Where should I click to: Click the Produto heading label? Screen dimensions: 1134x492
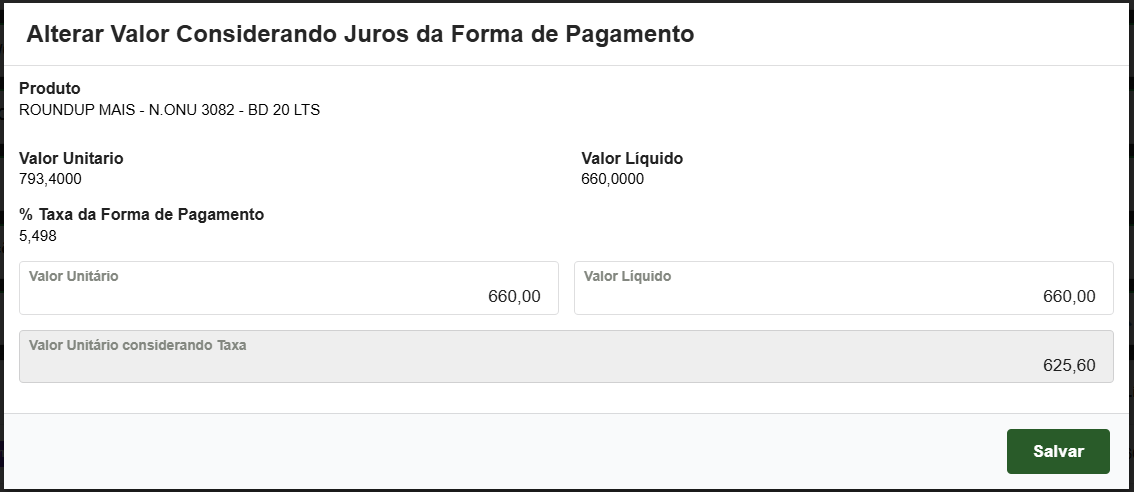(x=50, y=89)
